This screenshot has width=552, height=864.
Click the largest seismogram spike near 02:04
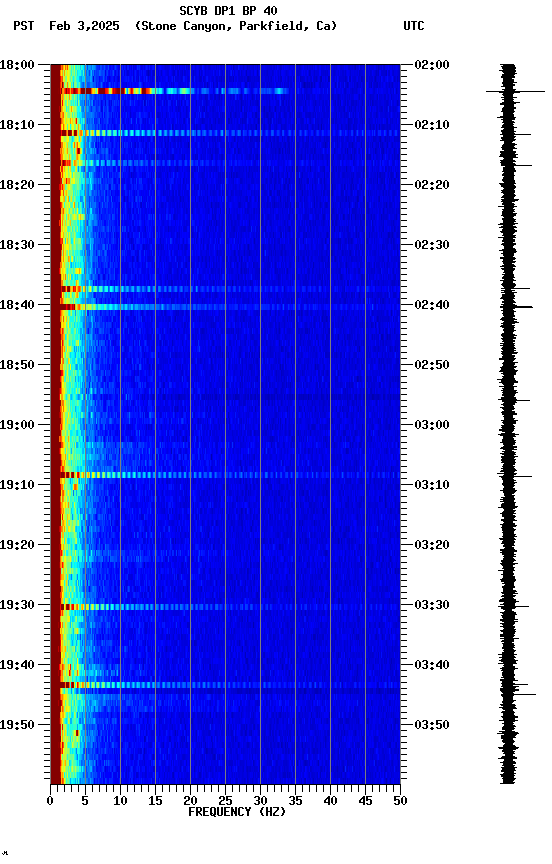[515, 91]
